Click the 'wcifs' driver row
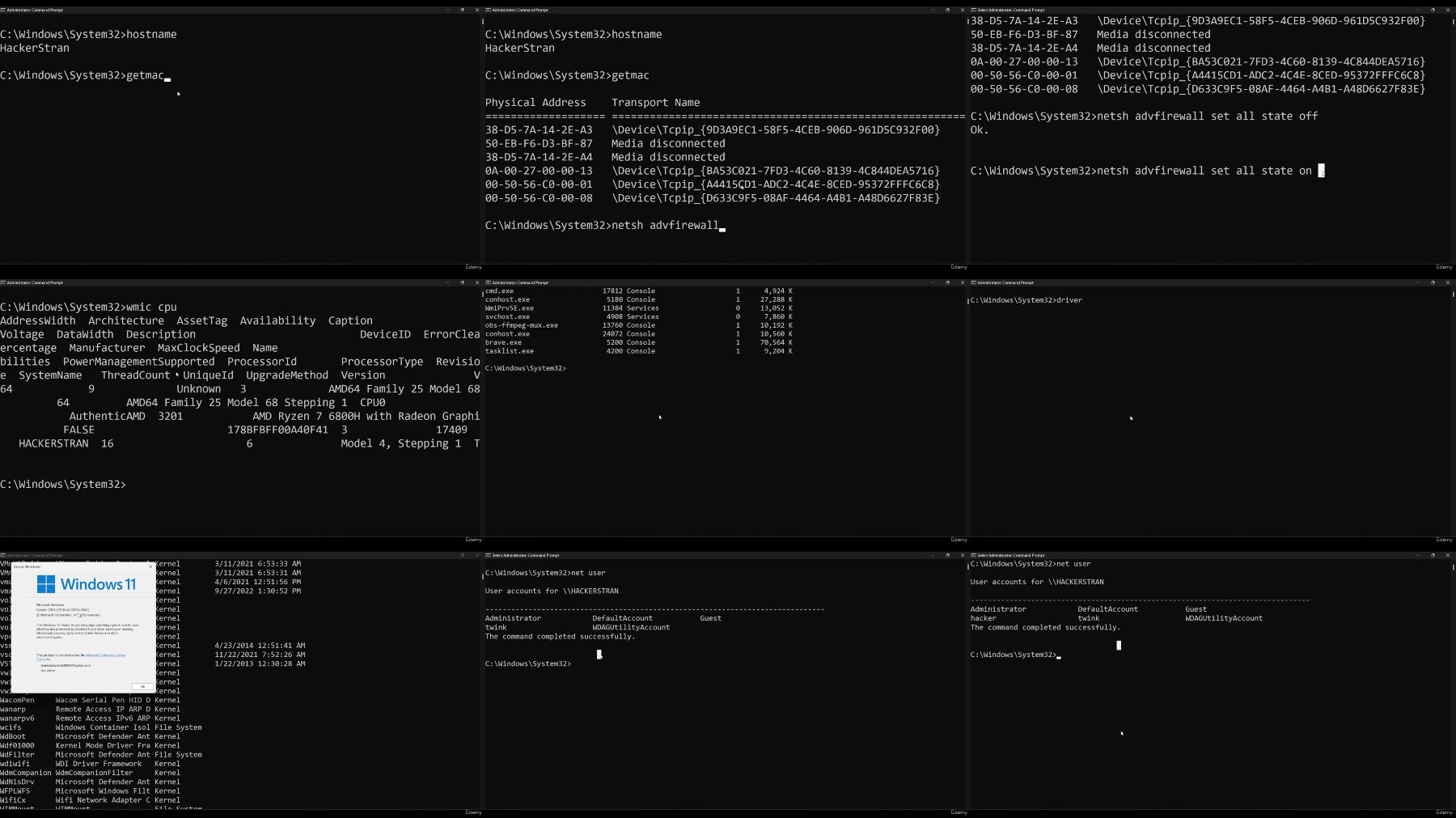Screen dimensions: 1456x818 pos(101,727)
